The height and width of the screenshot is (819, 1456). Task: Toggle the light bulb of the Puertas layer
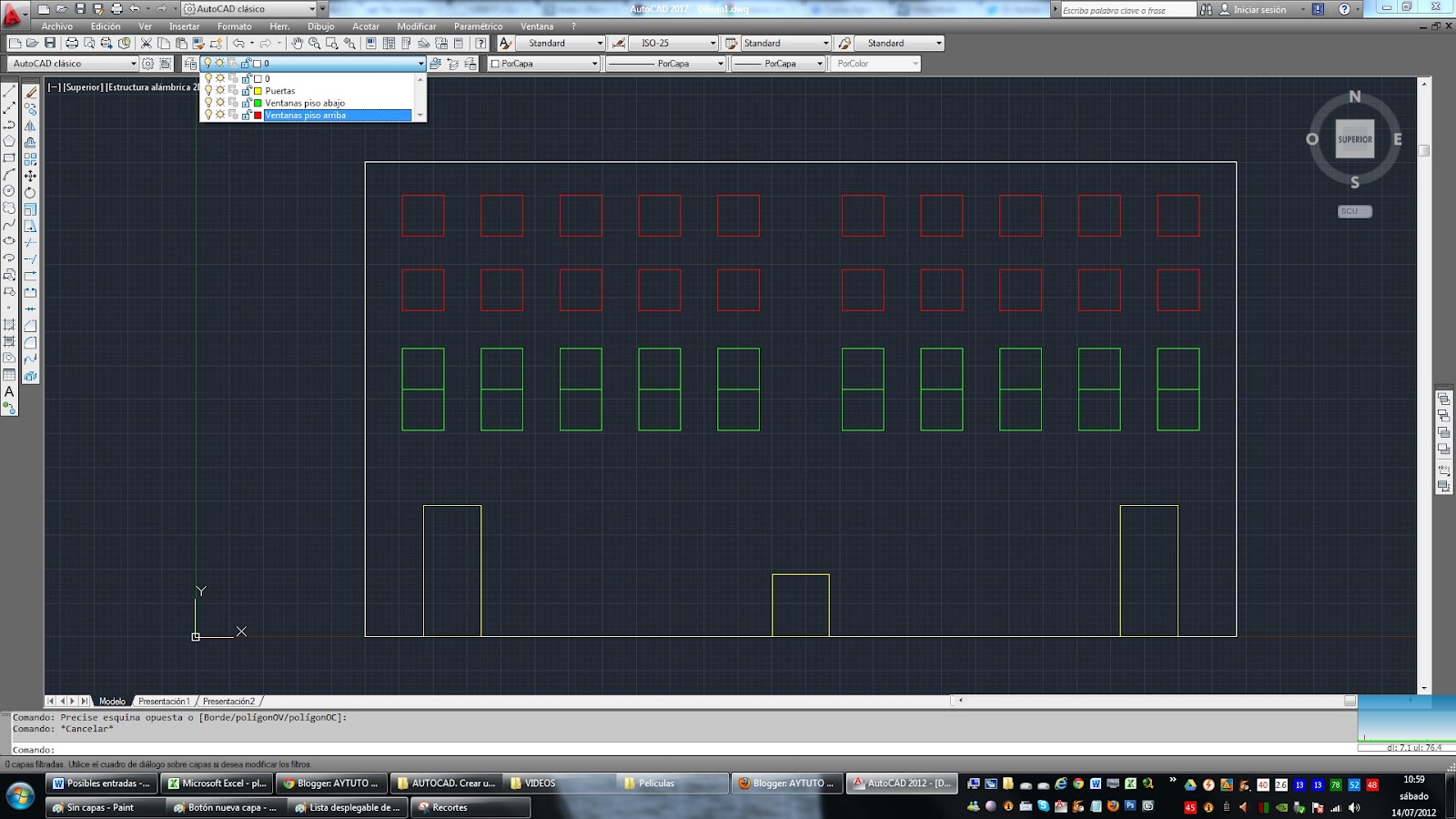coord(208,91)
